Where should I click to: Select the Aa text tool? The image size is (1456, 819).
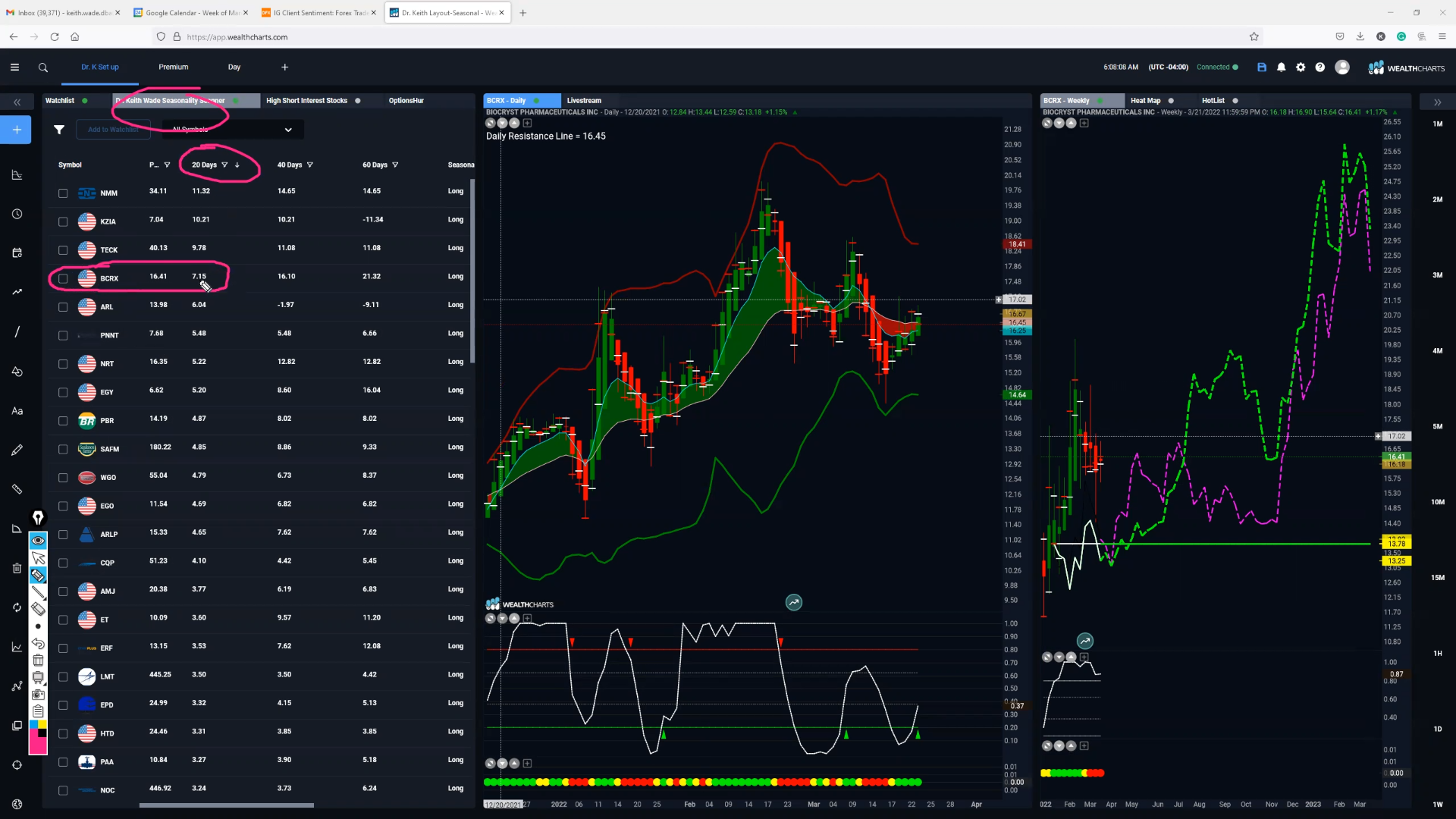pyautogui.click(x=17, y=411)
